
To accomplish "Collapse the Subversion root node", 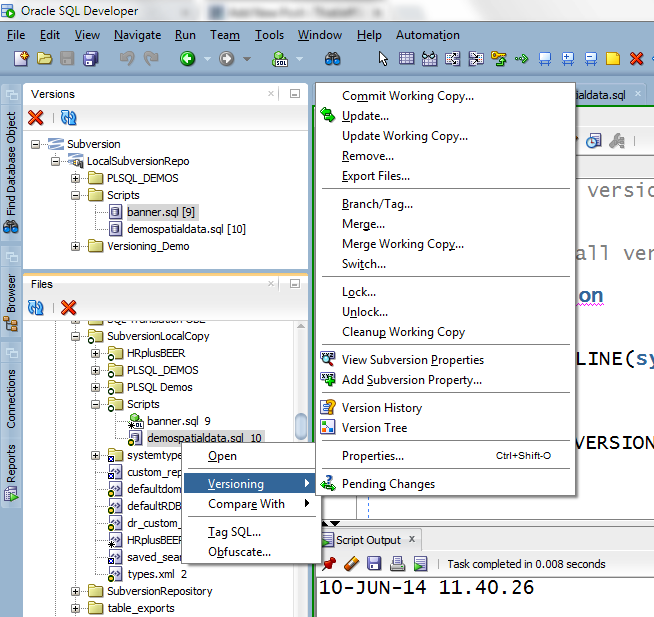I will [35, 144].
